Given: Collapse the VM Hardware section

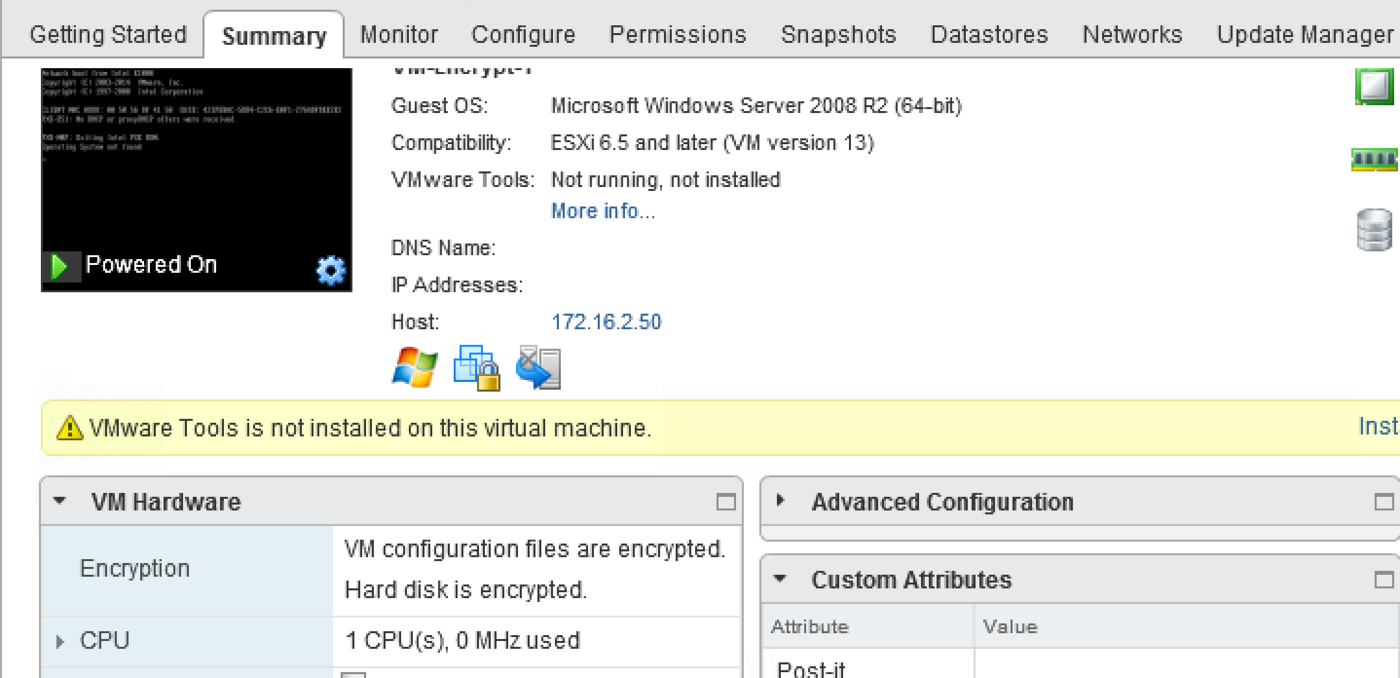Looking at the screenshot, I should point(58,501).
